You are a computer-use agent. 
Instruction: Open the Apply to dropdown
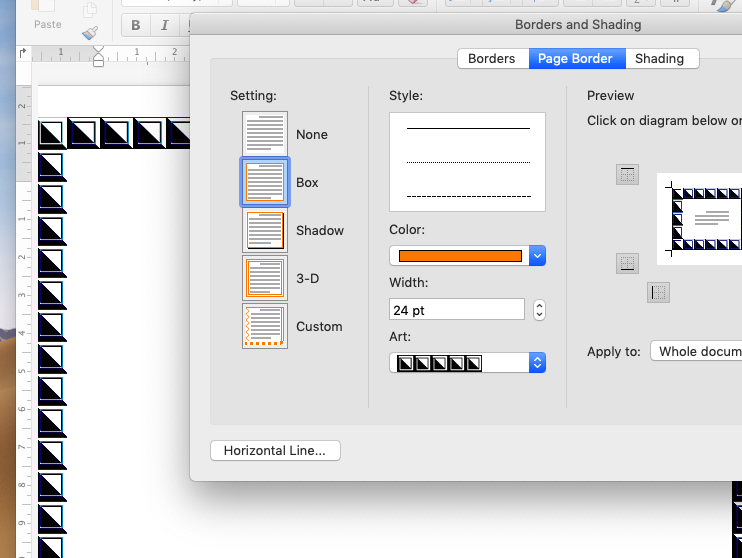click(696, 351)
